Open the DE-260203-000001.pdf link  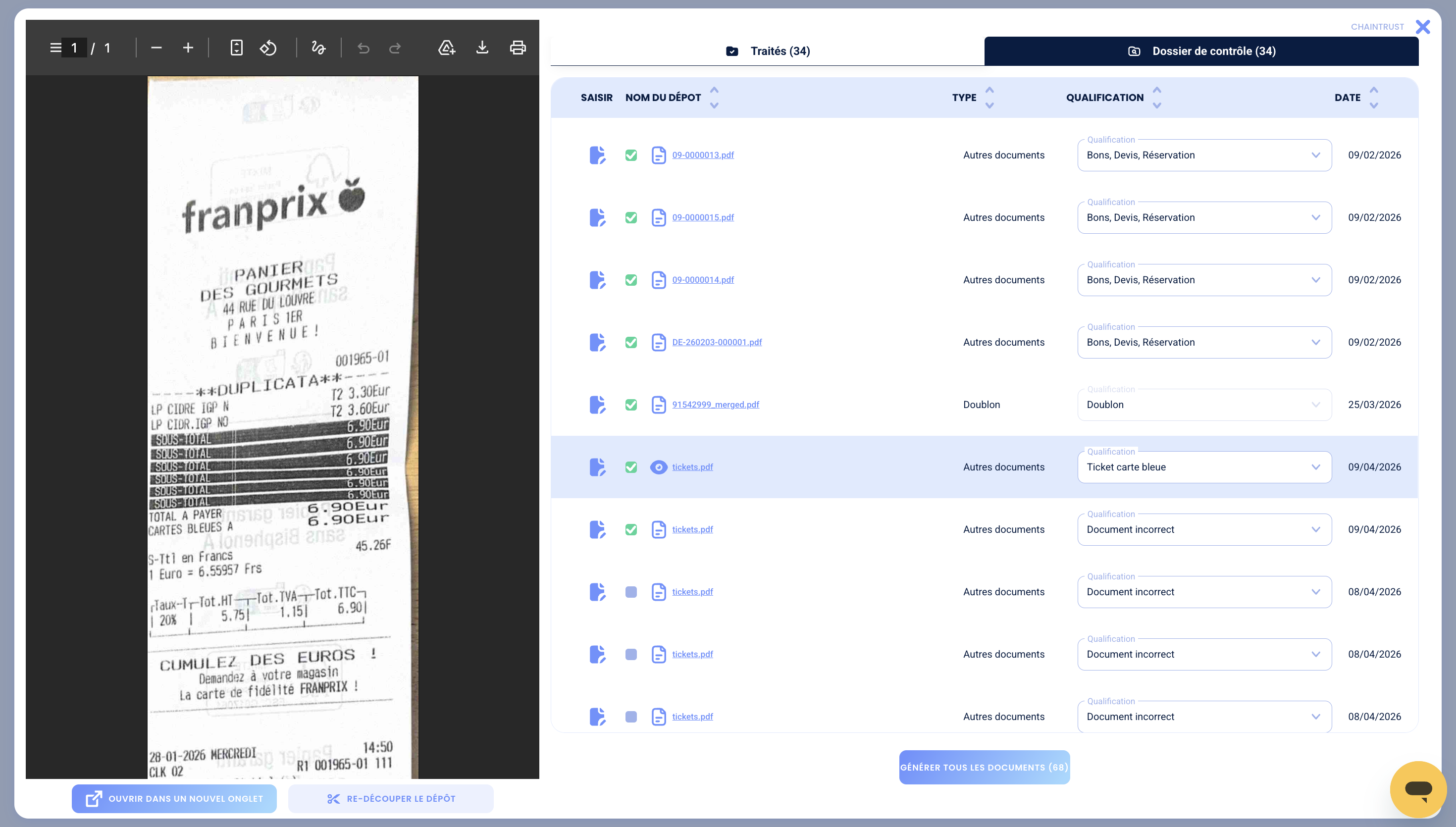(717, 343)
